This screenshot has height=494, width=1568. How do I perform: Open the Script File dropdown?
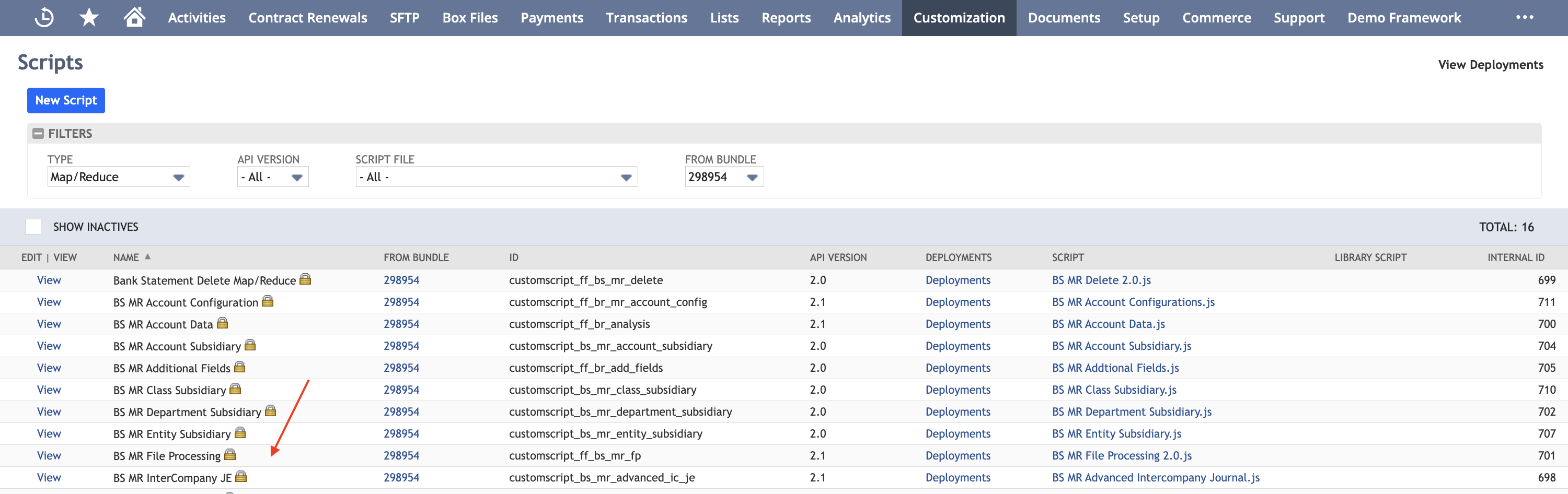pyautogui.click(x=497, y=177)
